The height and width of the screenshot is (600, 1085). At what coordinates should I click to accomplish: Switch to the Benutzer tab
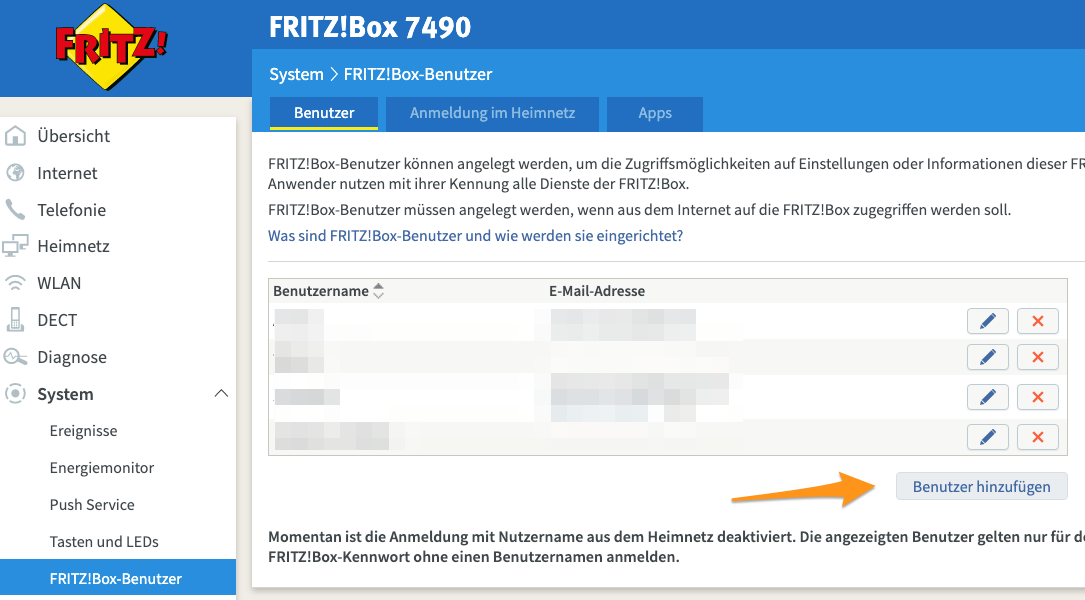324,113
